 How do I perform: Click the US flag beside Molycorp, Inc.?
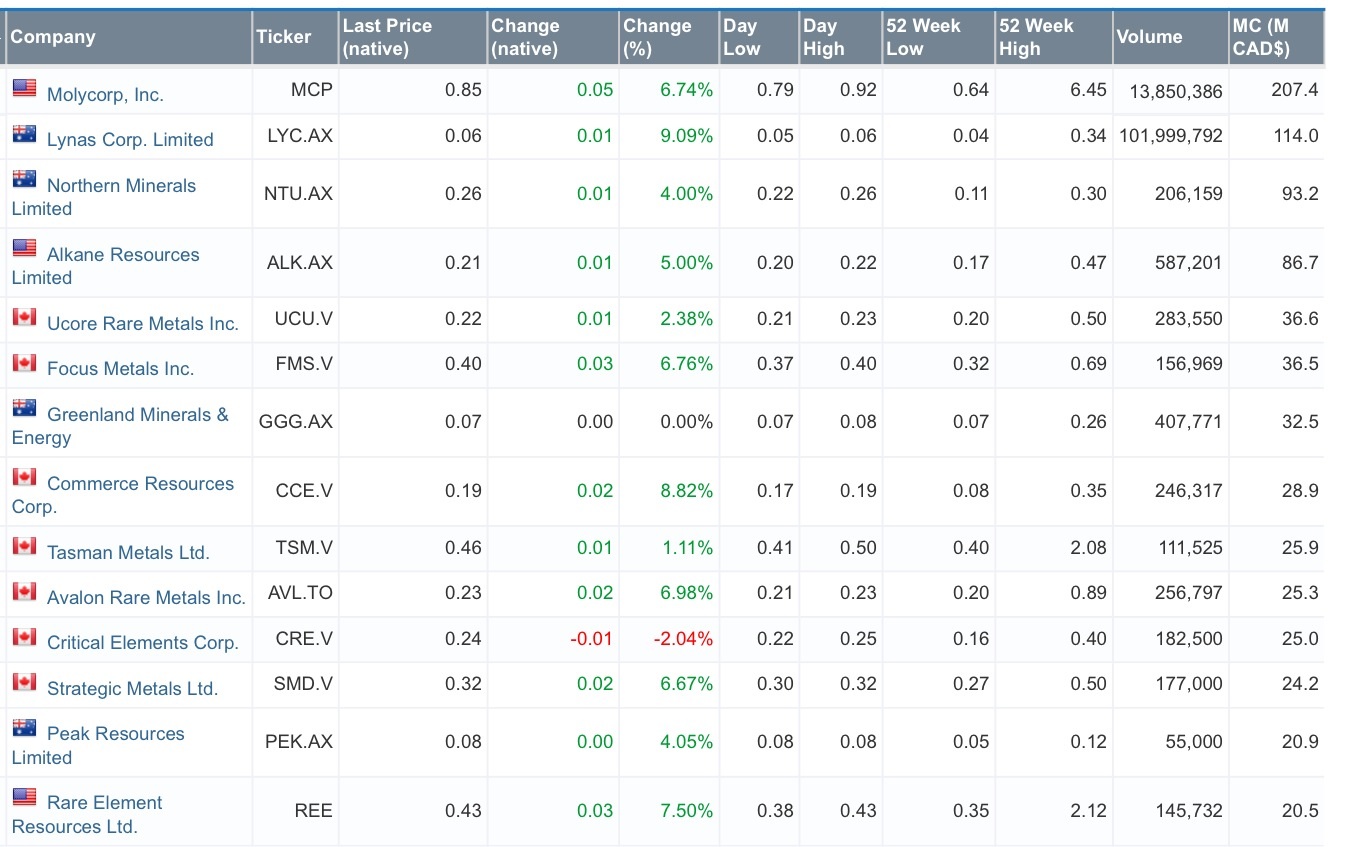(x=25, y=87)
